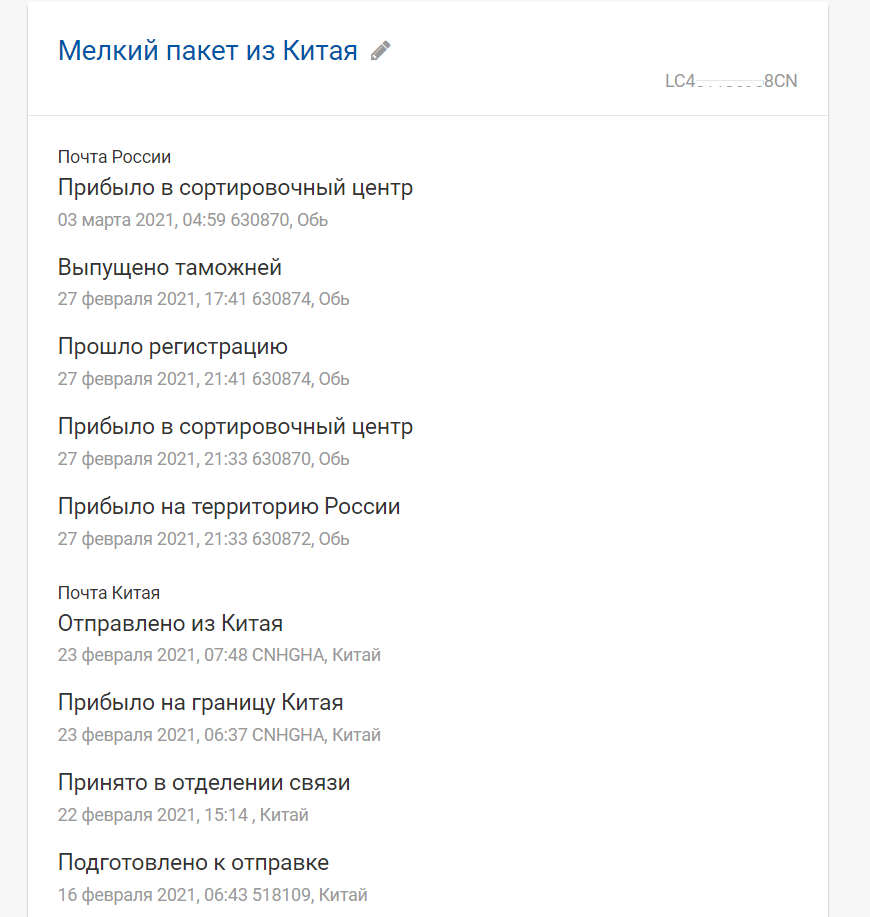Select the "Выпущено таможней" status entry

tap(170, 268)
